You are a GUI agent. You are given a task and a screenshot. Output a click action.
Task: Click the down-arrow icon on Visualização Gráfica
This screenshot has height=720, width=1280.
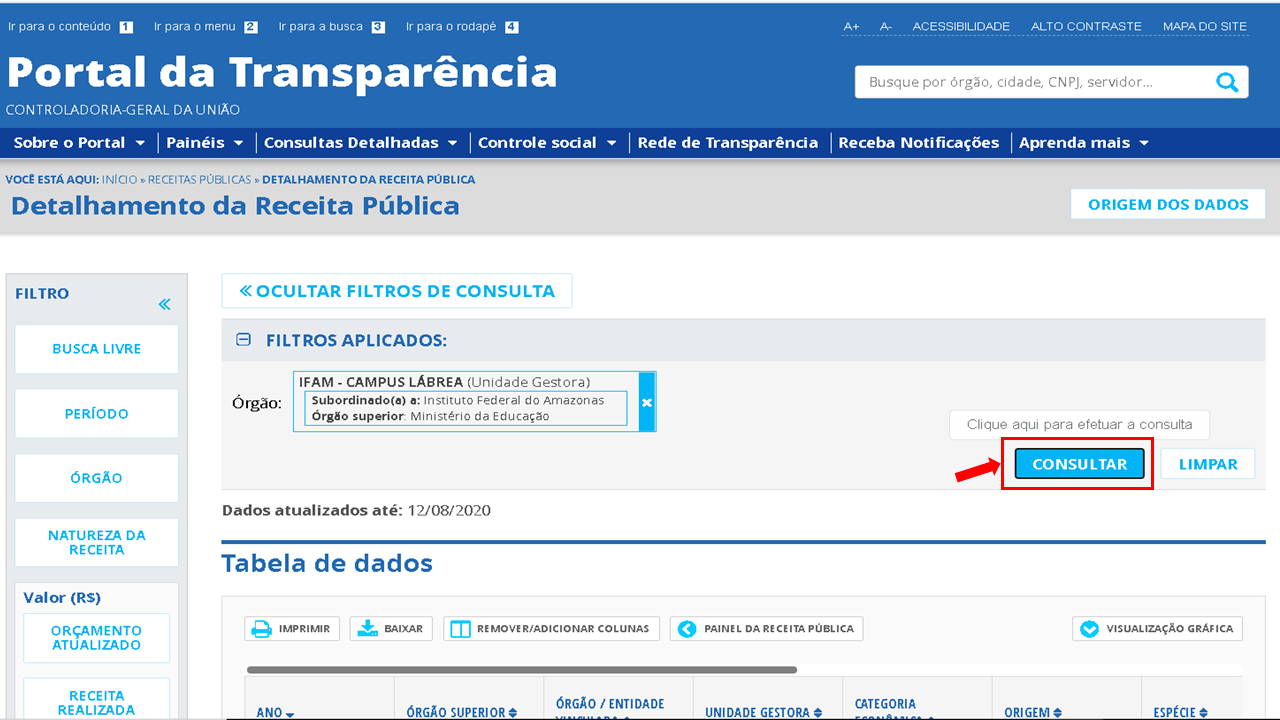[1089, 629]
